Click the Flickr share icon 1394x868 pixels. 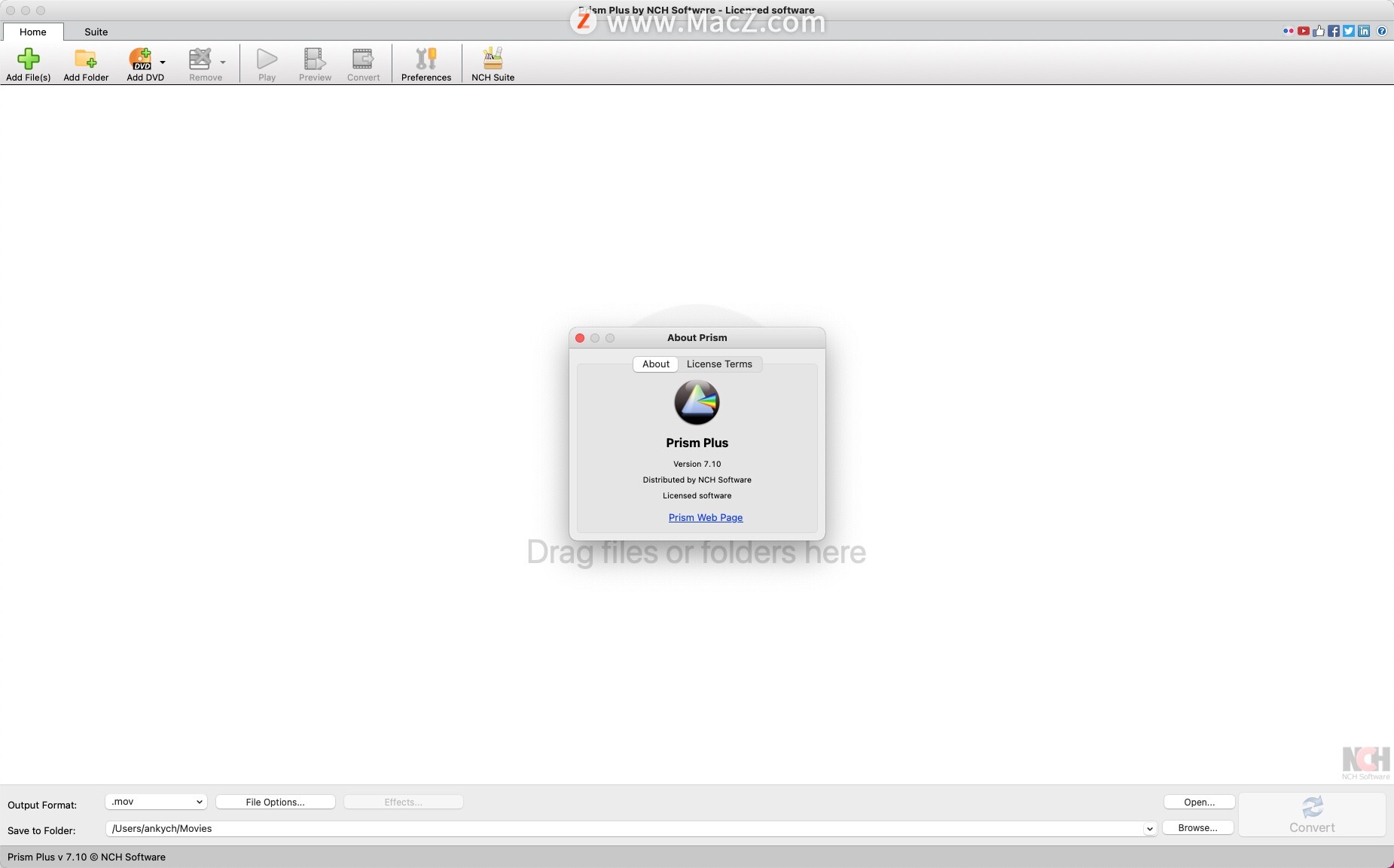point(1289,31)
